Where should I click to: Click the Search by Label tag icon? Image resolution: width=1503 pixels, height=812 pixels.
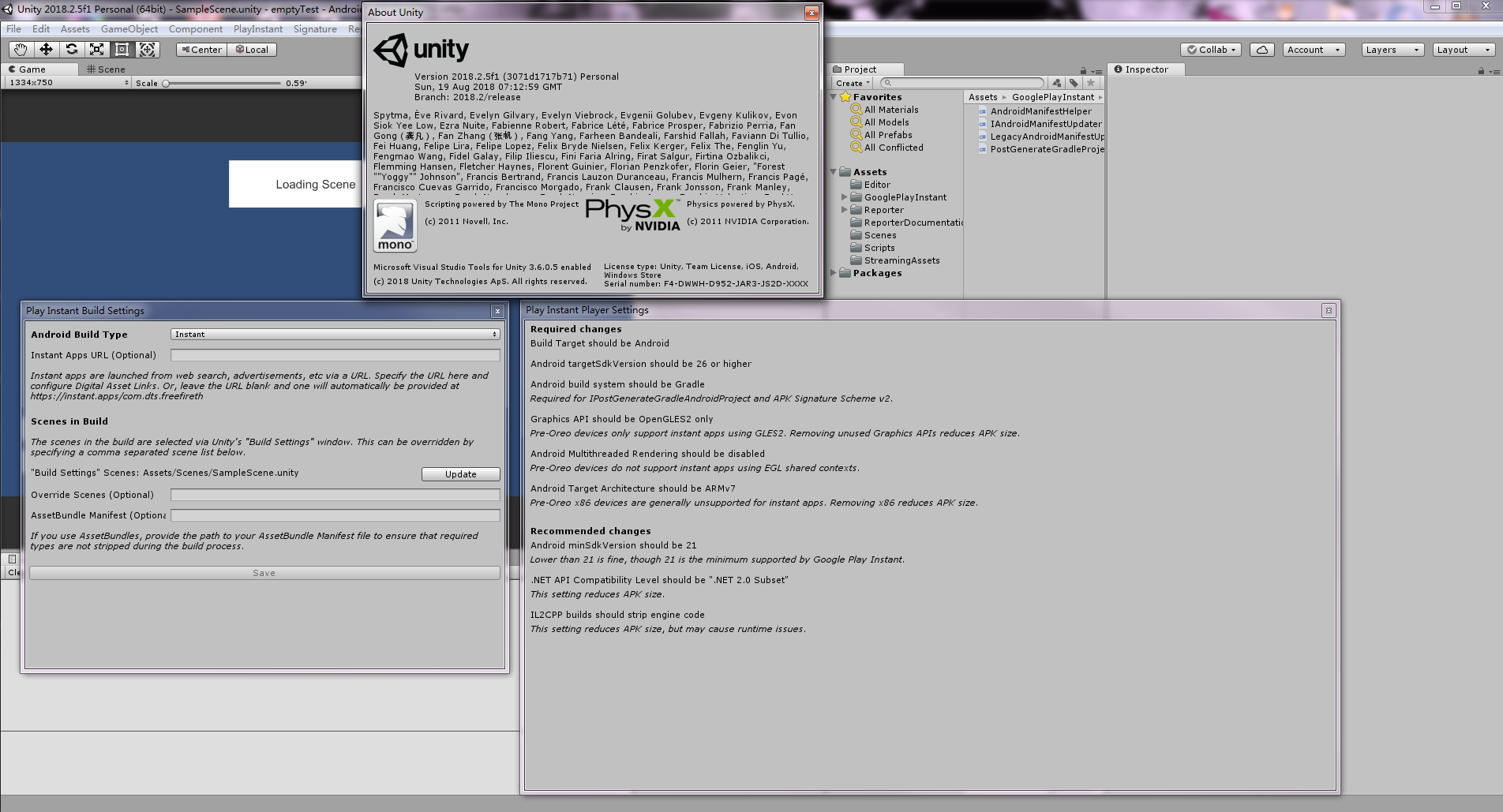(x=1074, y=83)
